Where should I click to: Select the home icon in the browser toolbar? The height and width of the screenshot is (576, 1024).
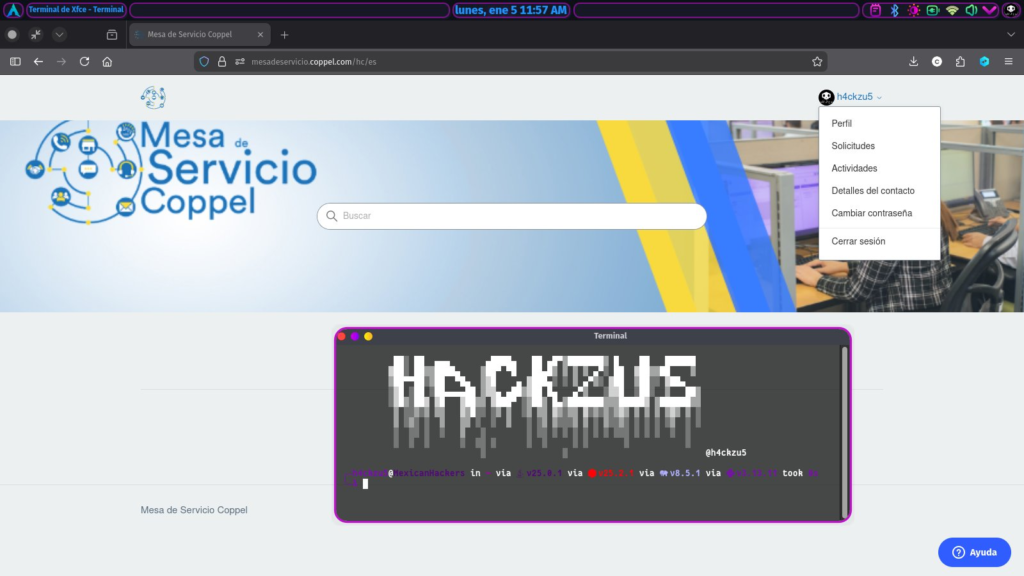(106, 61)
